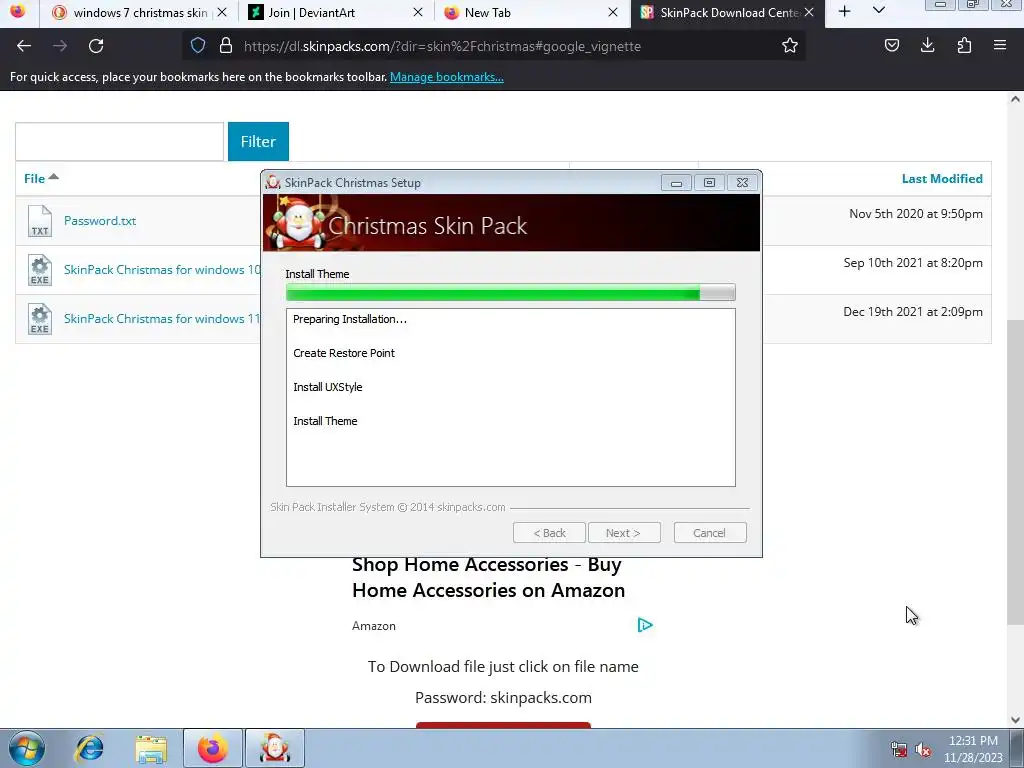List all tabs with the chevron dropdown
The width and height of the screenshot is (1024, 768).
[x=879, y=12]
